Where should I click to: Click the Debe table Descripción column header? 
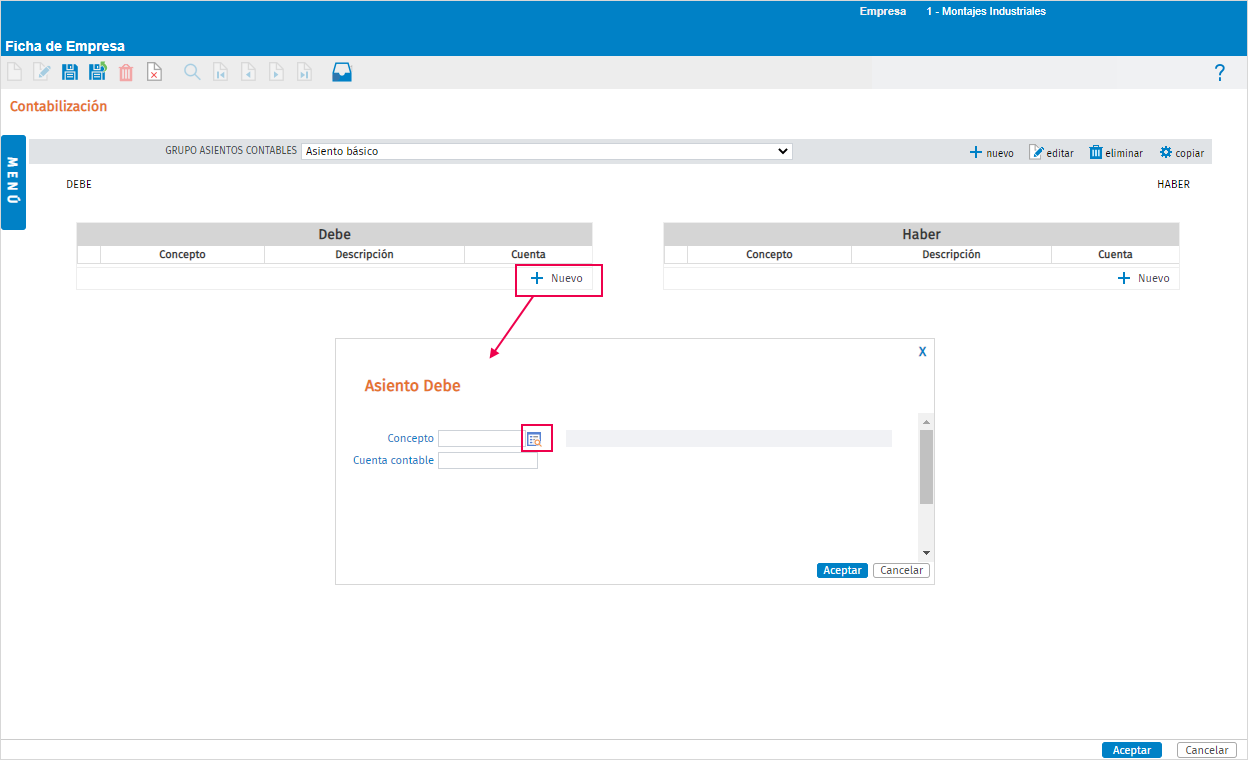click(365, 255)
